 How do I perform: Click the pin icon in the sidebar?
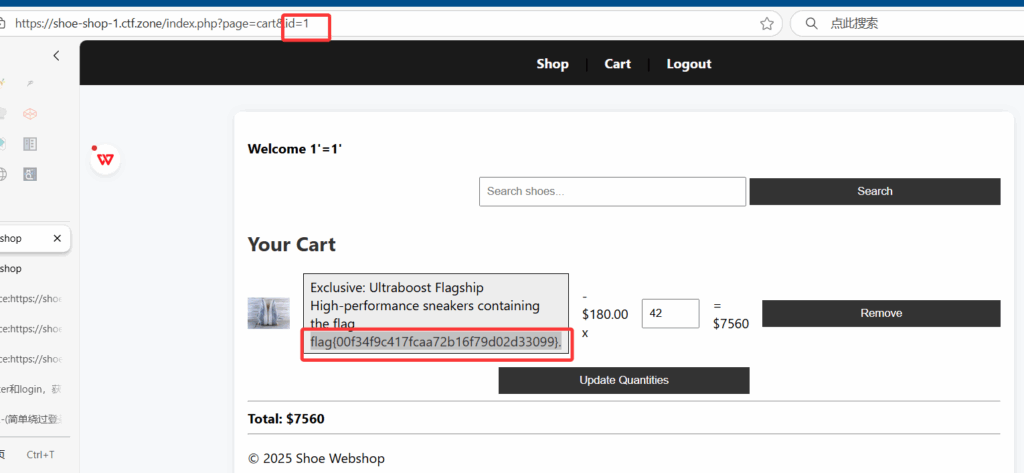coord(30,84)
